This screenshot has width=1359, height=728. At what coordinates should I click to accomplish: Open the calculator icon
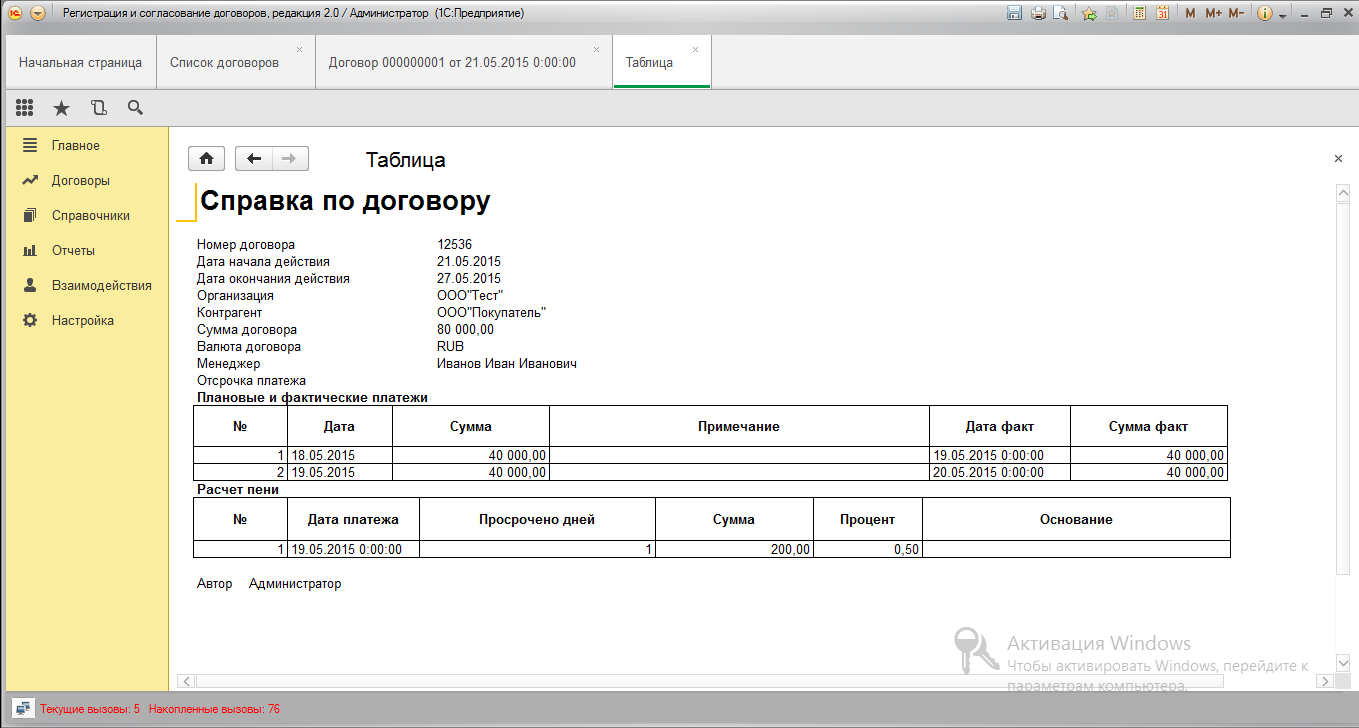tap(1139, 13)
